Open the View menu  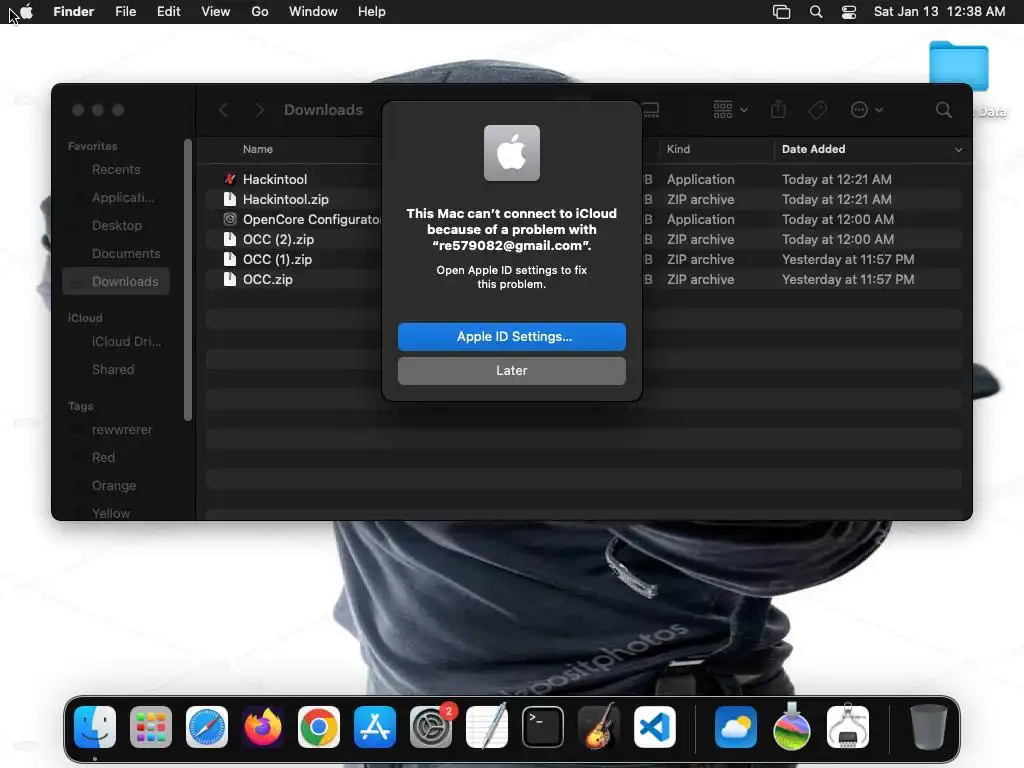tap(216, 12)
